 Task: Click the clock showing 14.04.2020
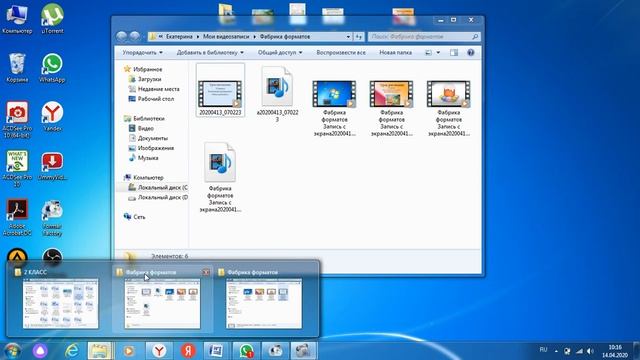point(615,351)
